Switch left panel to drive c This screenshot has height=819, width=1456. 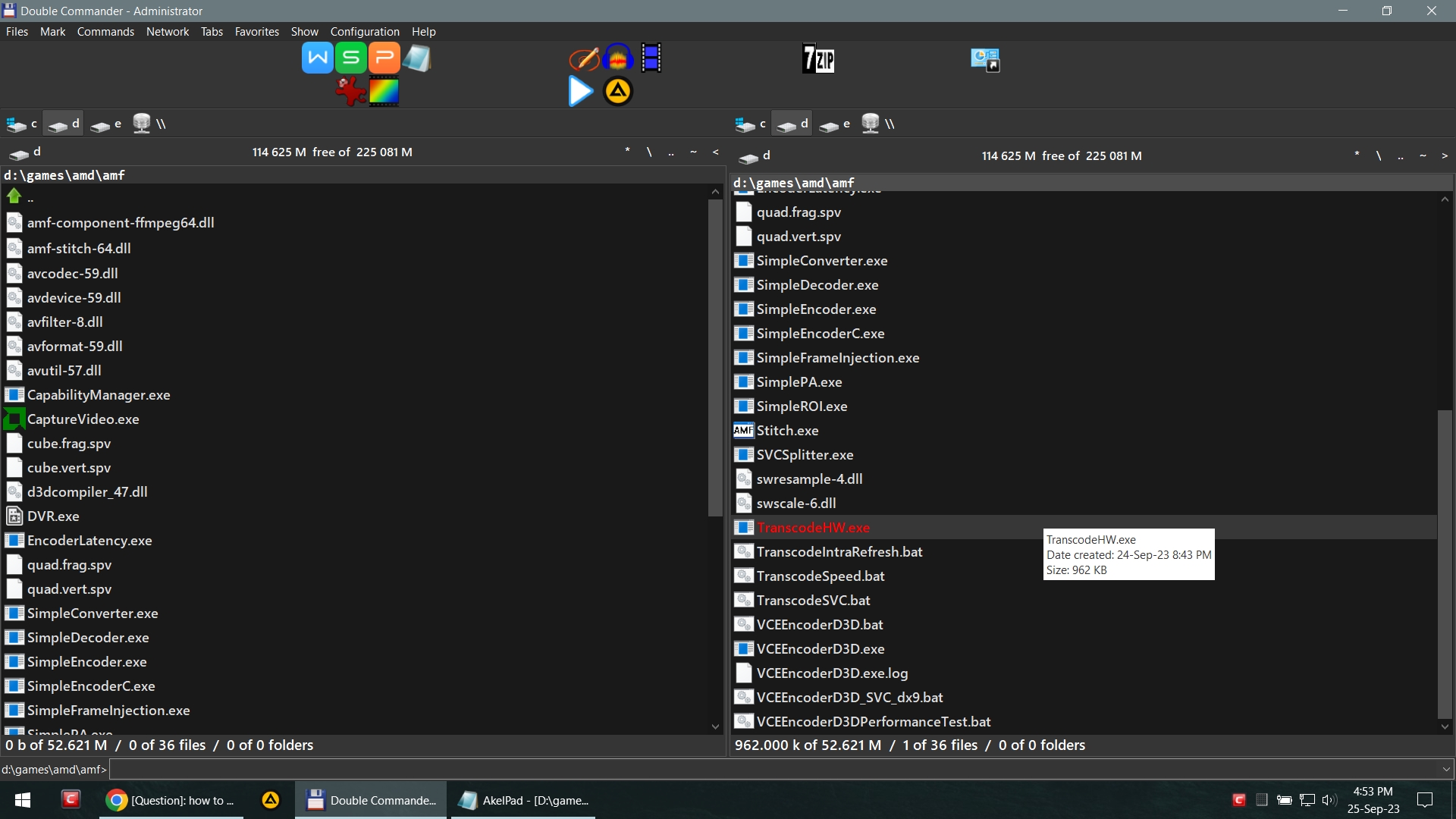22,124
